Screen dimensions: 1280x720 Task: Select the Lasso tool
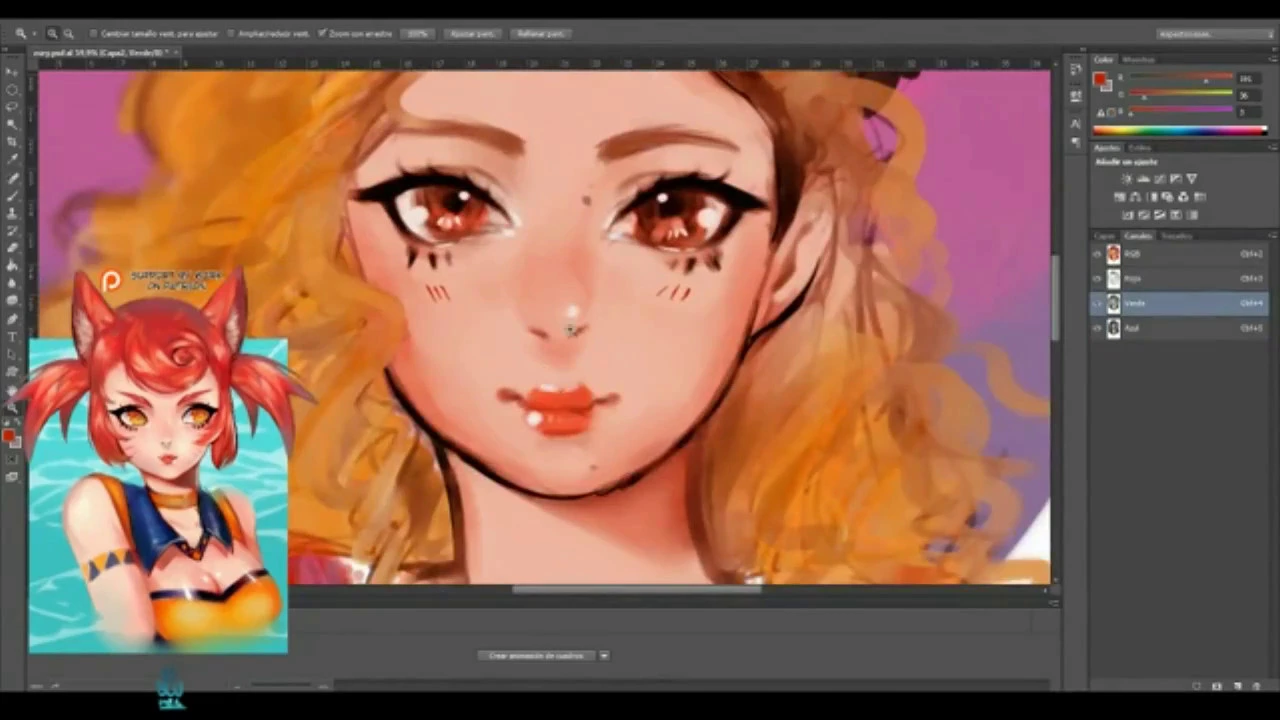(x=12, y=106)
